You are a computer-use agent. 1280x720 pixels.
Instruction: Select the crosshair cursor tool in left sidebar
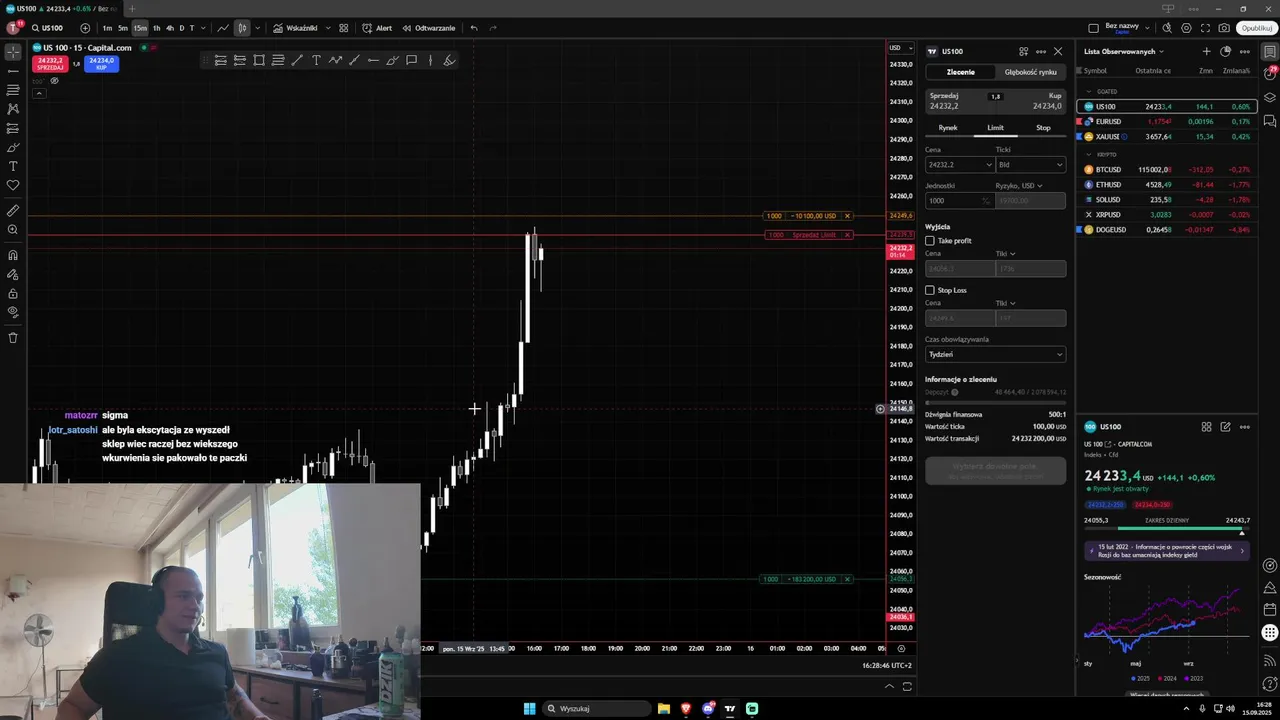13,51
